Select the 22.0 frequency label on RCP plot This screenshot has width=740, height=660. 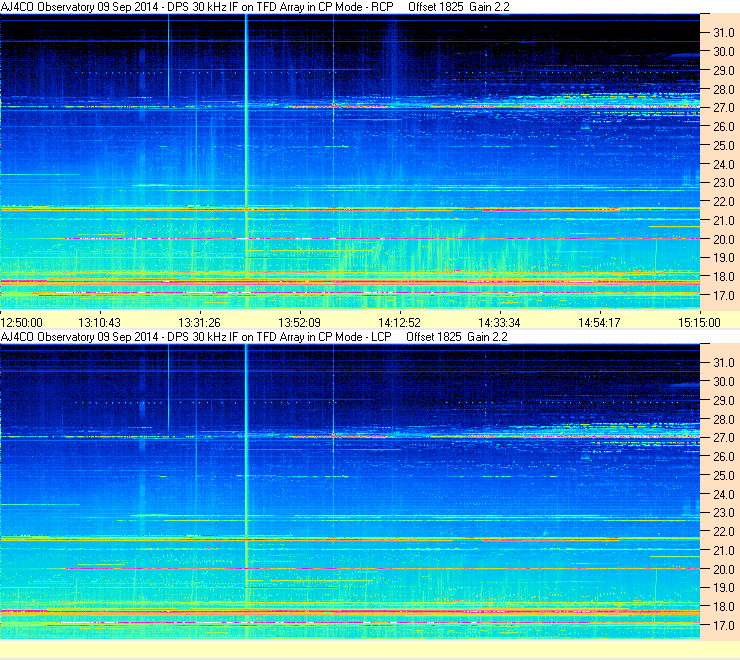(723, 202)
